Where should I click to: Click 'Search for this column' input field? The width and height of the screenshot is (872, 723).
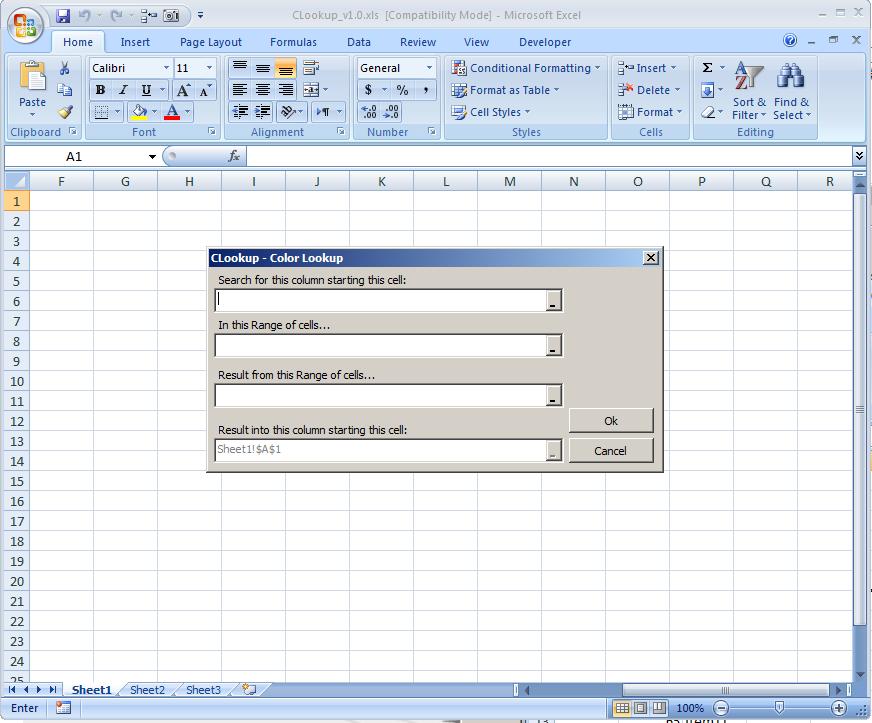(x=381, y=300)
